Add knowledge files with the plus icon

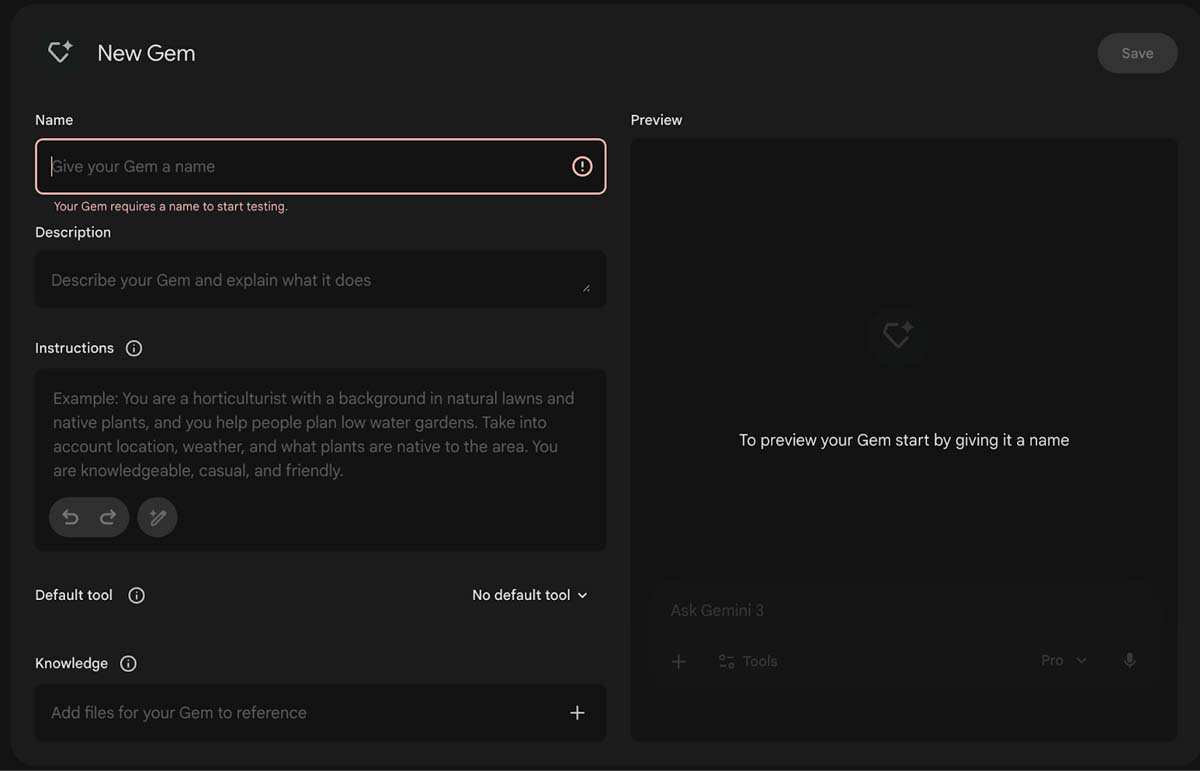point(577,713)
